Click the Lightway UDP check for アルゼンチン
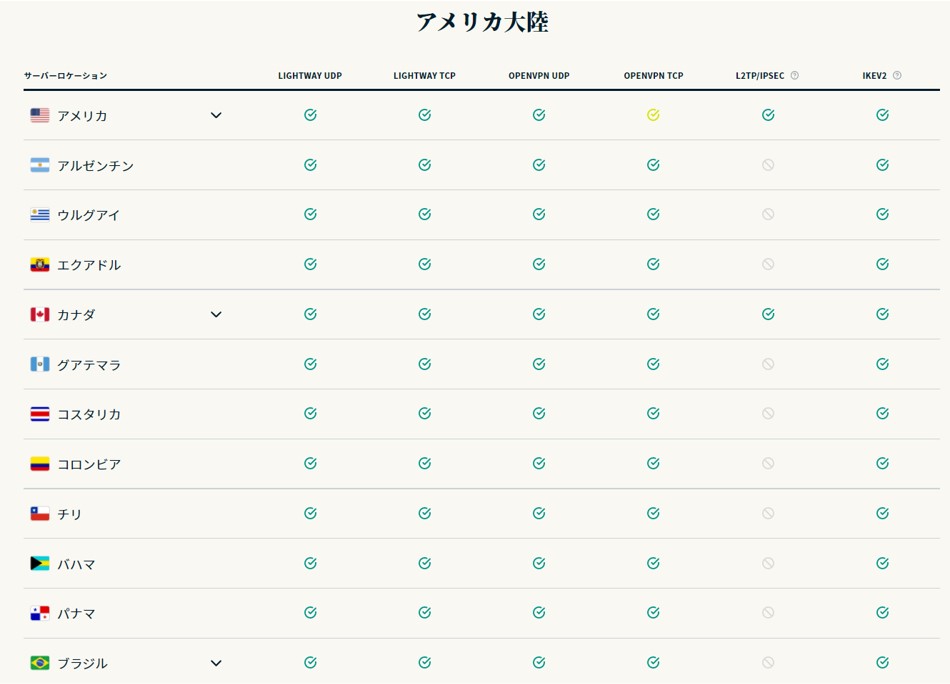The height and width of the screenshot is (684, 950). 310,165
